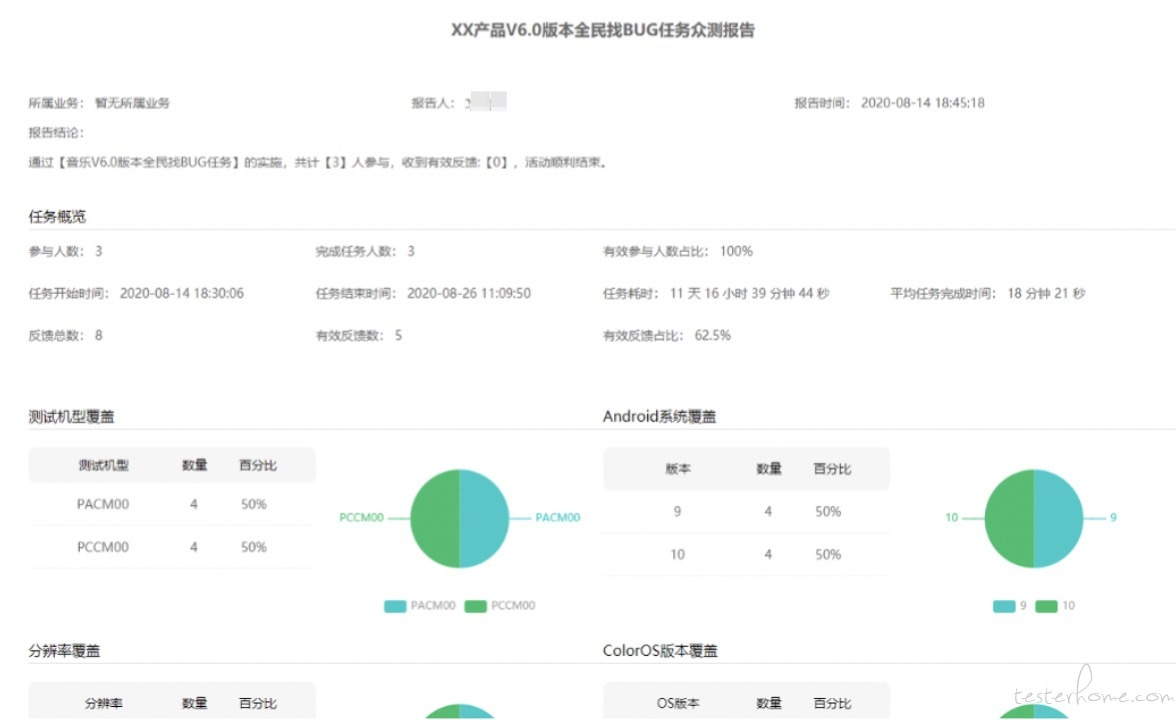Click the version 10 cell in the Android table
The width and height of the screenshot is (1176, 720).
(677, 555)
